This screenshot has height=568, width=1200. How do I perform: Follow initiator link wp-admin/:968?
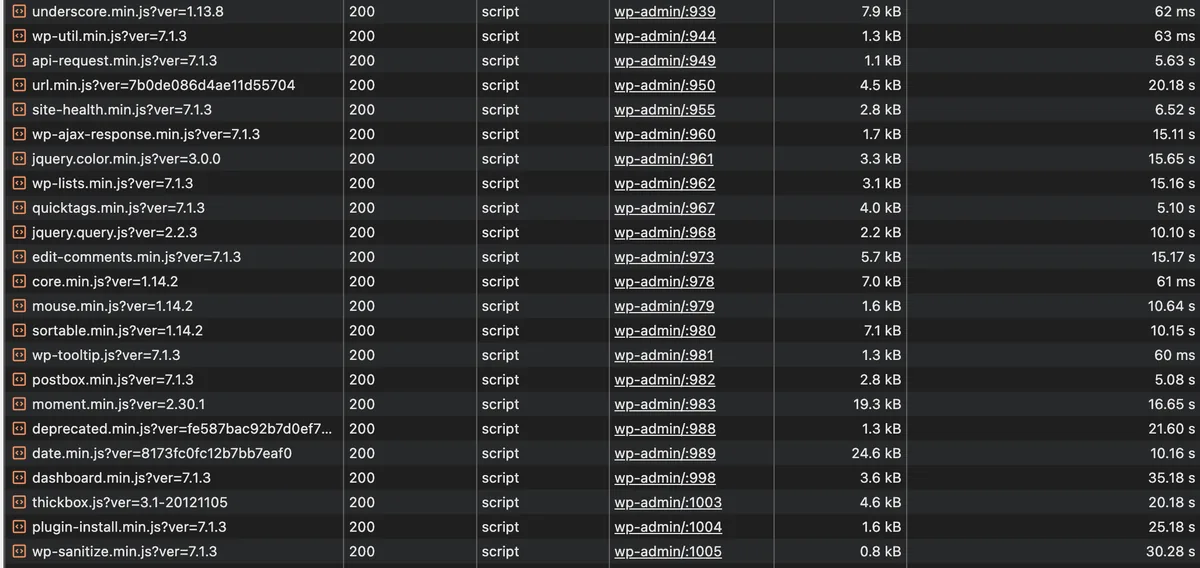pos(665,233)
